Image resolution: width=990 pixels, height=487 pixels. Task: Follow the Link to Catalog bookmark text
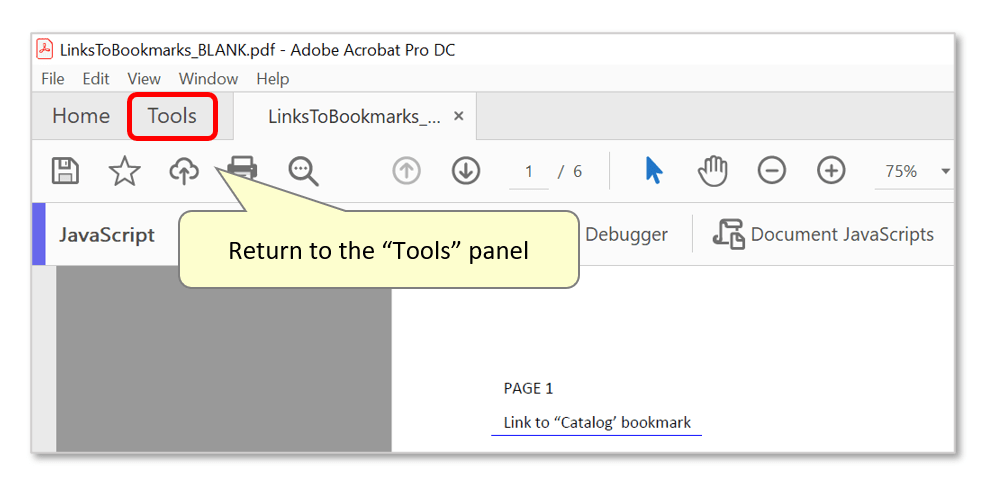click(x=597, y=423)
